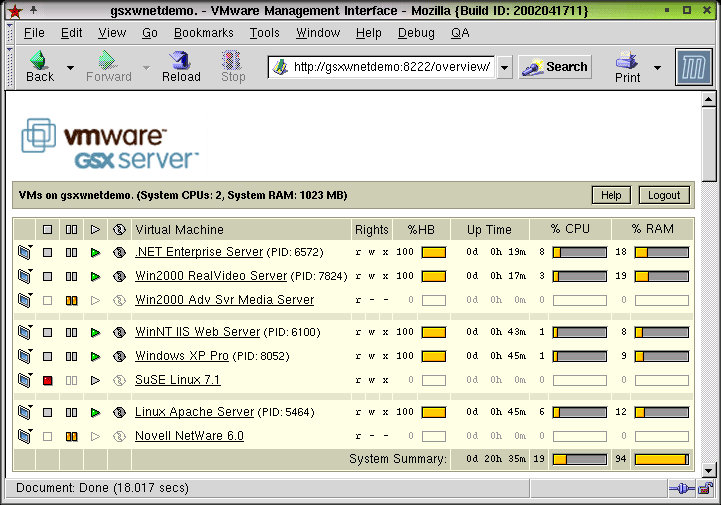Click reset icon for .NET Enterprise Server

(119, 252)
